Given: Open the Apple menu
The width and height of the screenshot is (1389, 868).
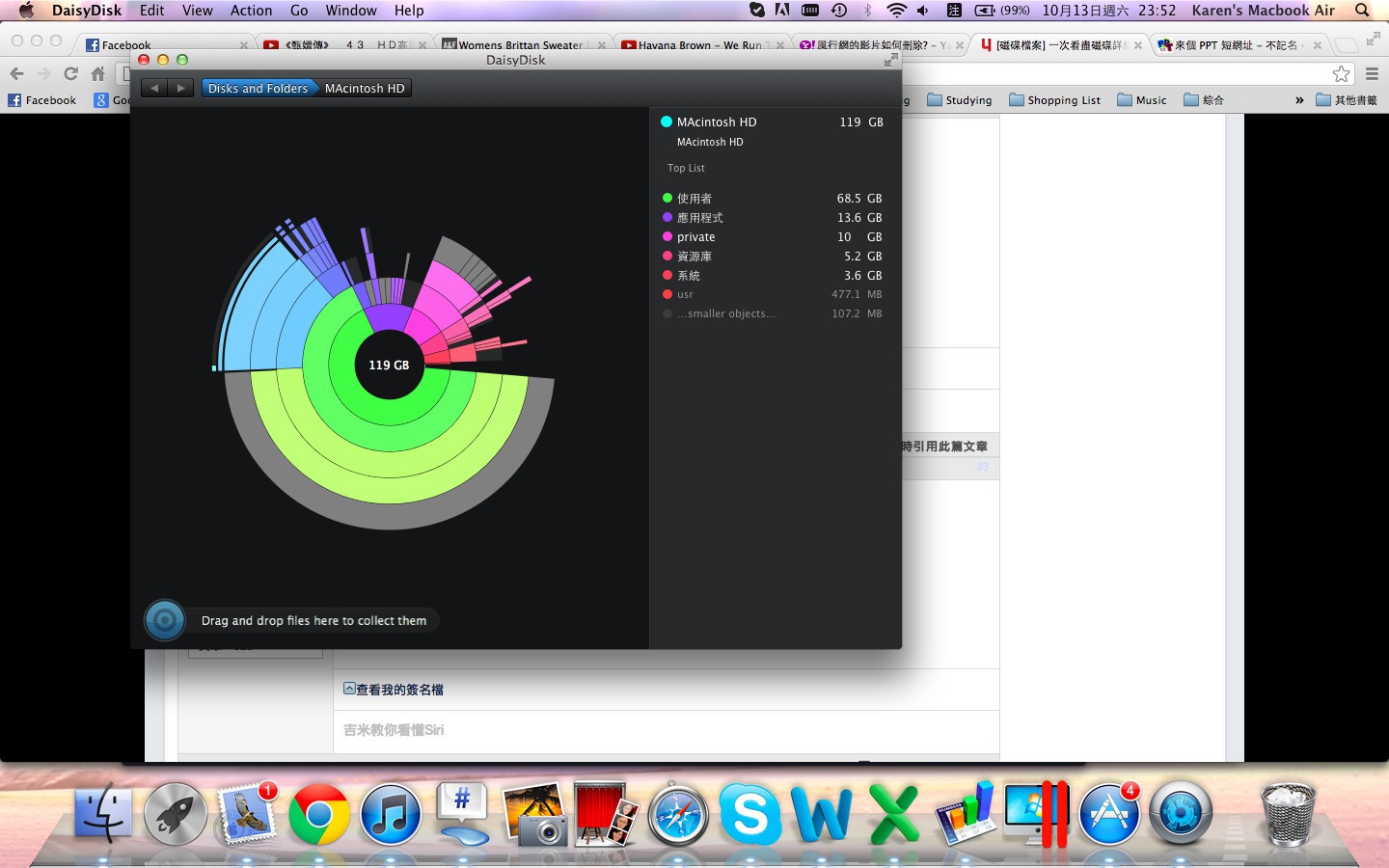Looking at the screenshot, I should click(x=26, y=11).
